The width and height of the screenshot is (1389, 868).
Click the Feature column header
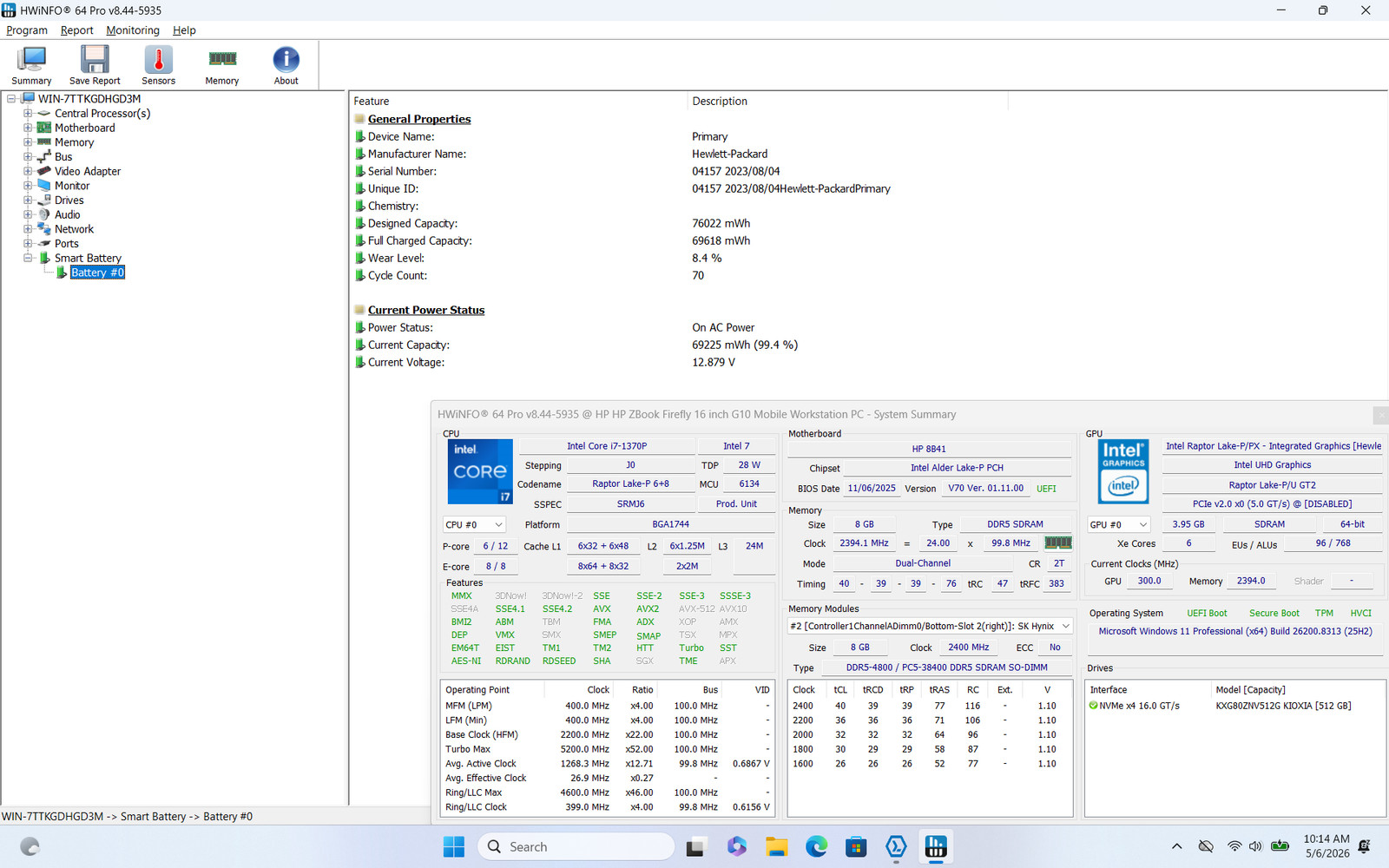pos(372,102)
